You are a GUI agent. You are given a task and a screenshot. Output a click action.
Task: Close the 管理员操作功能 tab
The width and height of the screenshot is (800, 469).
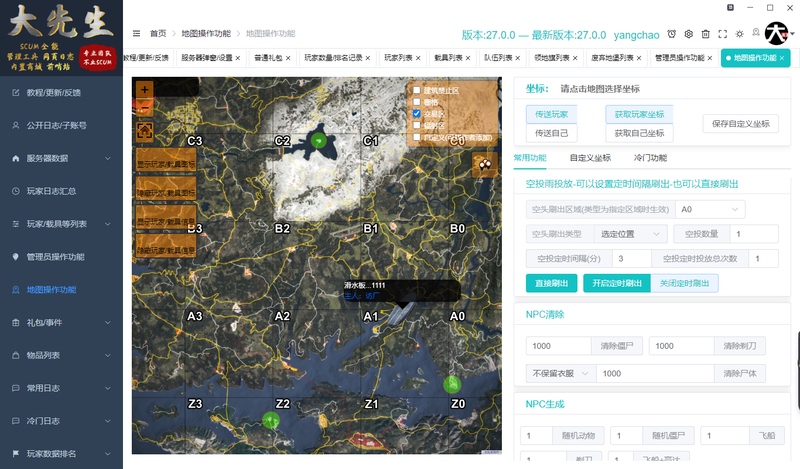pyautogui.click(x=710, y=58)
